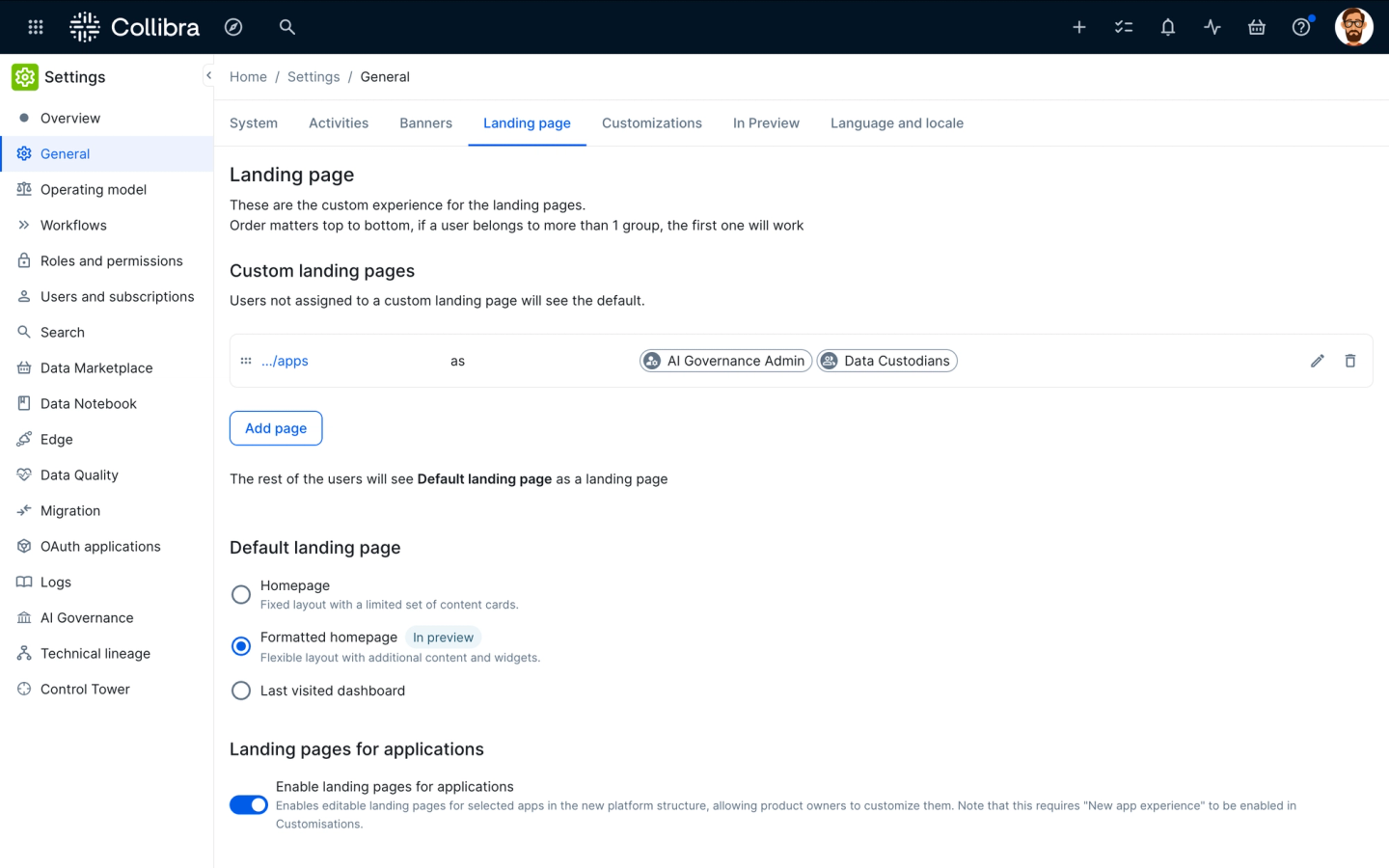1389x868 pixels.
Task: Click the Data Custodians group icon
Action: click(829, 361)
